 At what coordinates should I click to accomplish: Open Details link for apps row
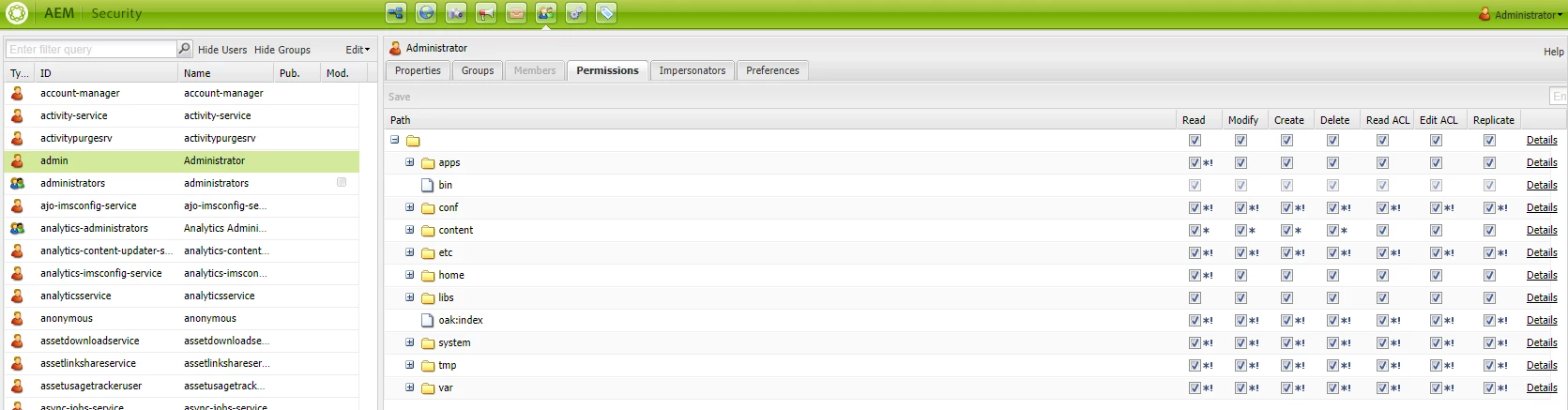coord(1542,162)
